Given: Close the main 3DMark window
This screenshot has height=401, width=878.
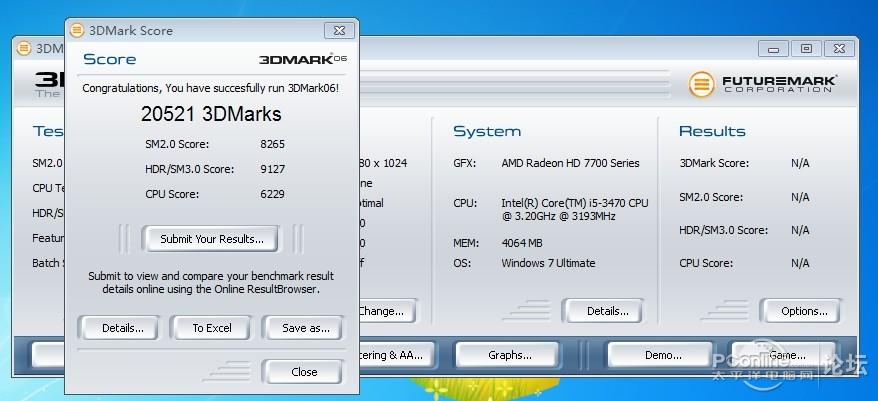Looking at the screenshot, I should pos(839,49).
